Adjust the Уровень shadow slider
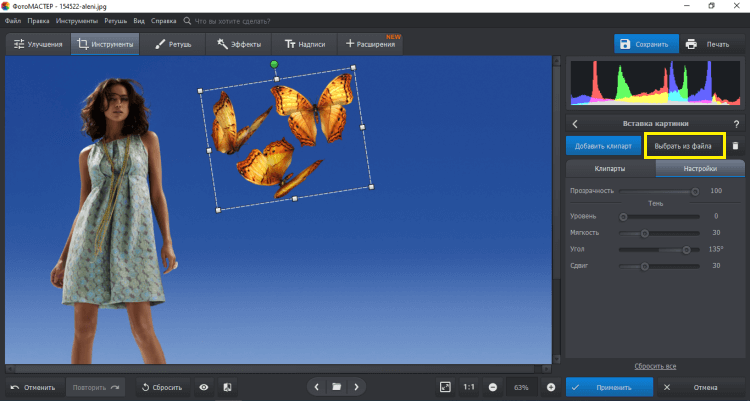 pyautogui.click(x=659, y=217)
